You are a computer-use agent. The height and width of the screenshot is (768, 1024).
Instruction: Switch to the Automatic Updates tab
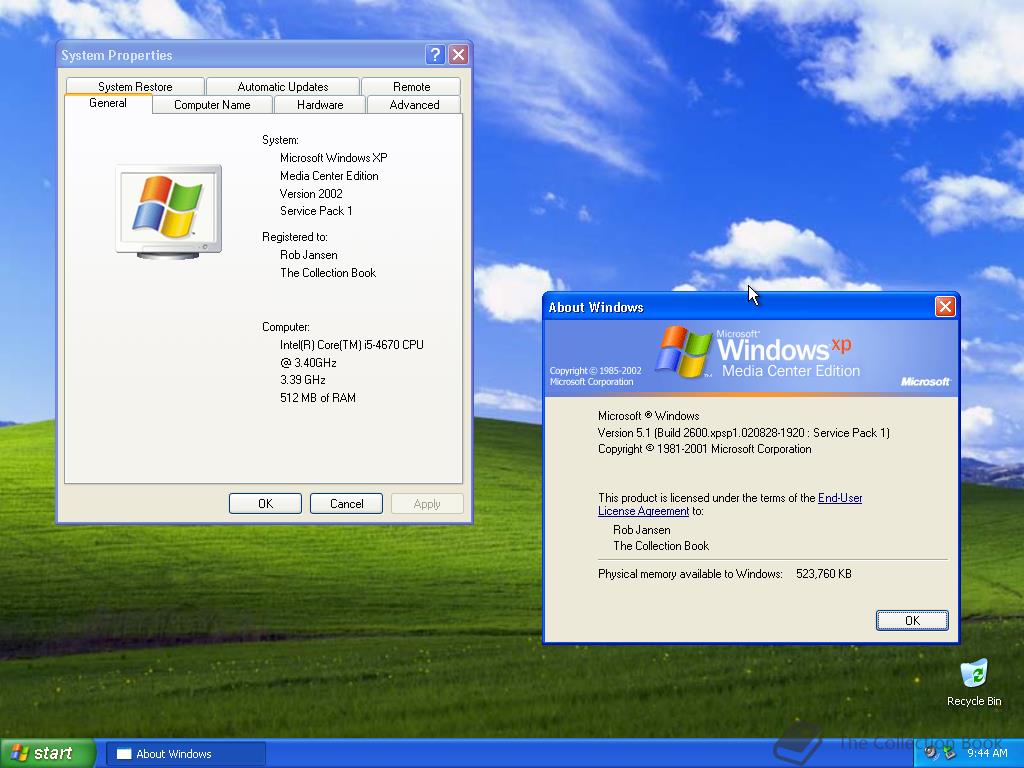(x=283, y=86)
